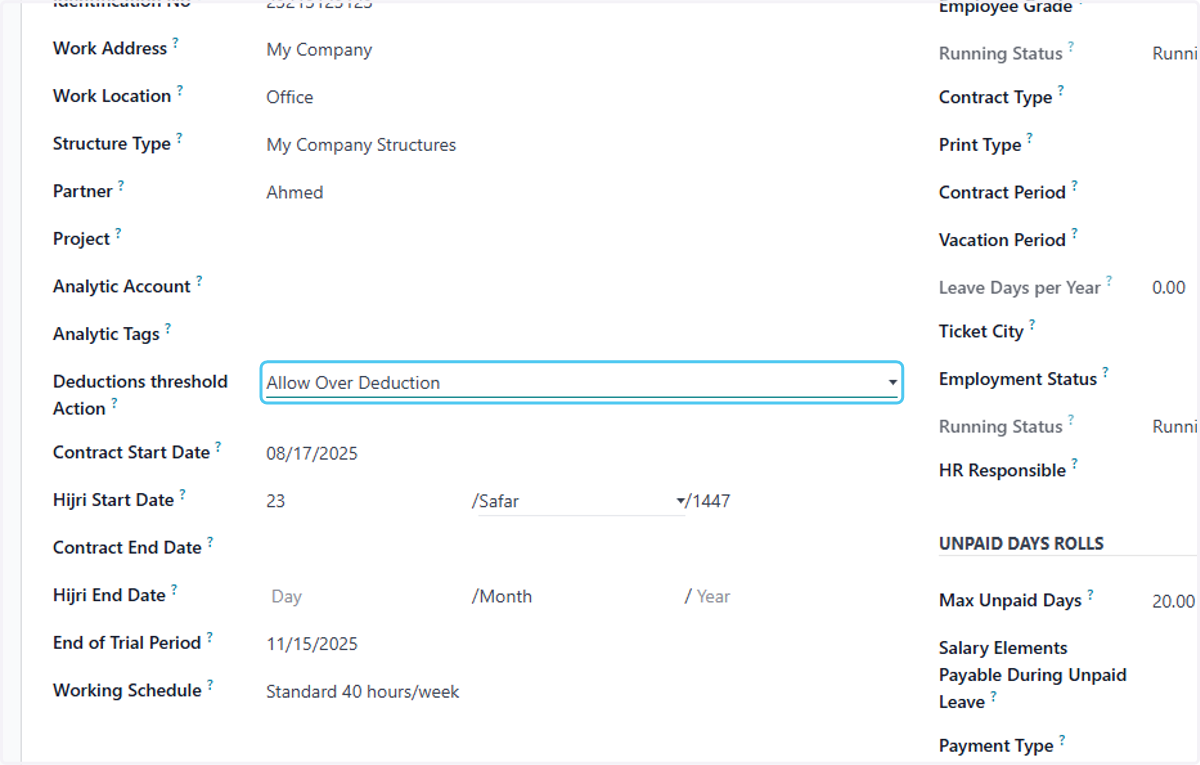Show help tooltip for Analytic Tags

click(x=168, y=328)
